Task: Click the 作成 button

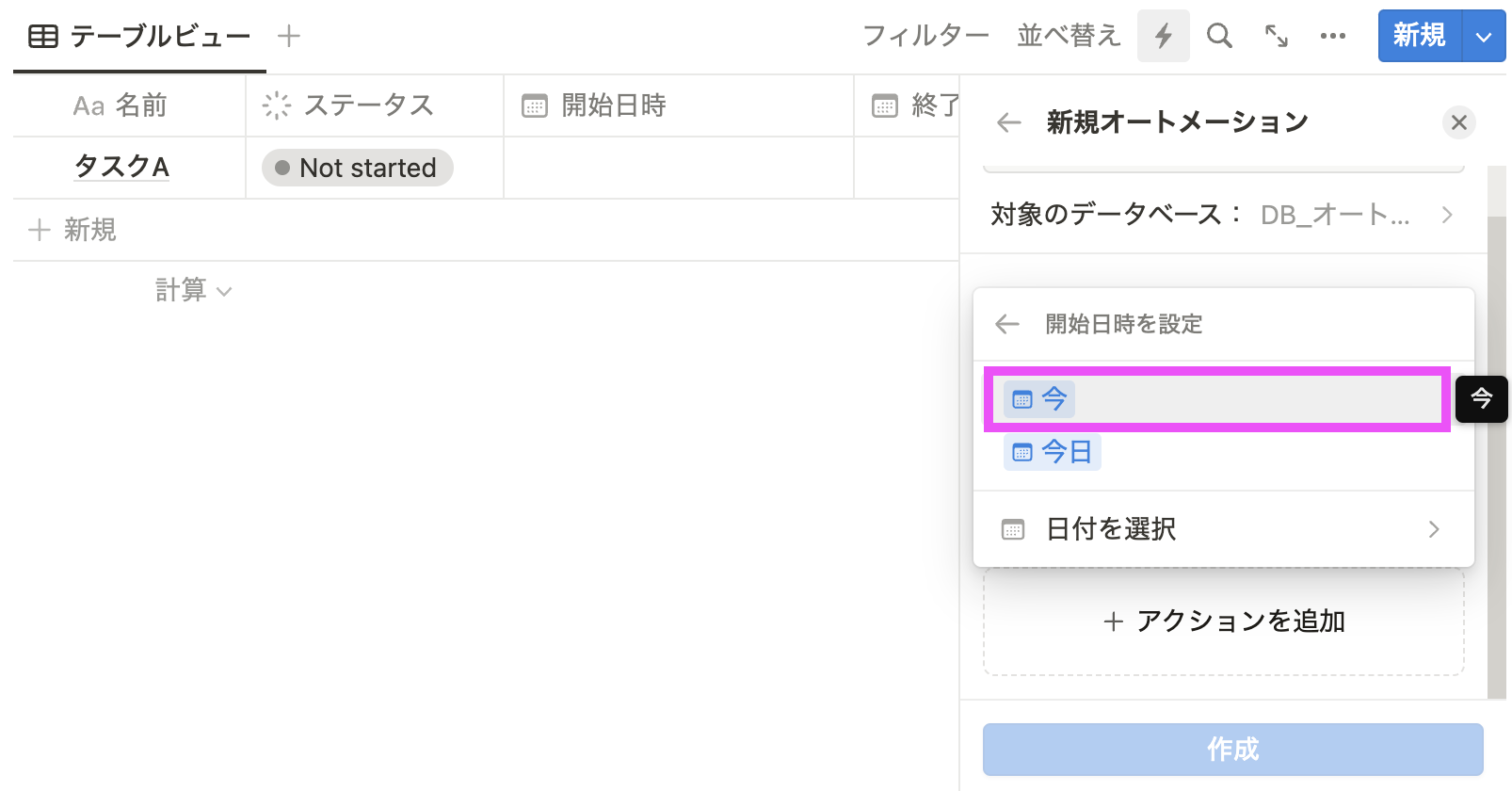Action: (1233, 750)
